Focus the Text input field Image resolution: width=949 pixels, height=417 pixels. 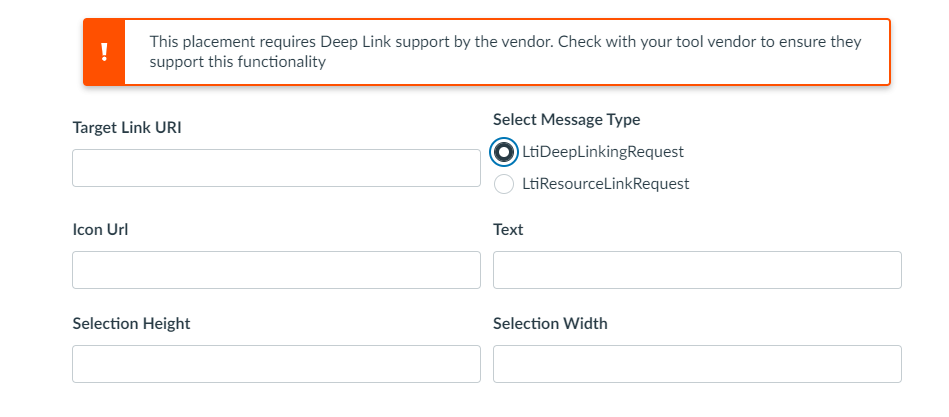click(697, 270)
